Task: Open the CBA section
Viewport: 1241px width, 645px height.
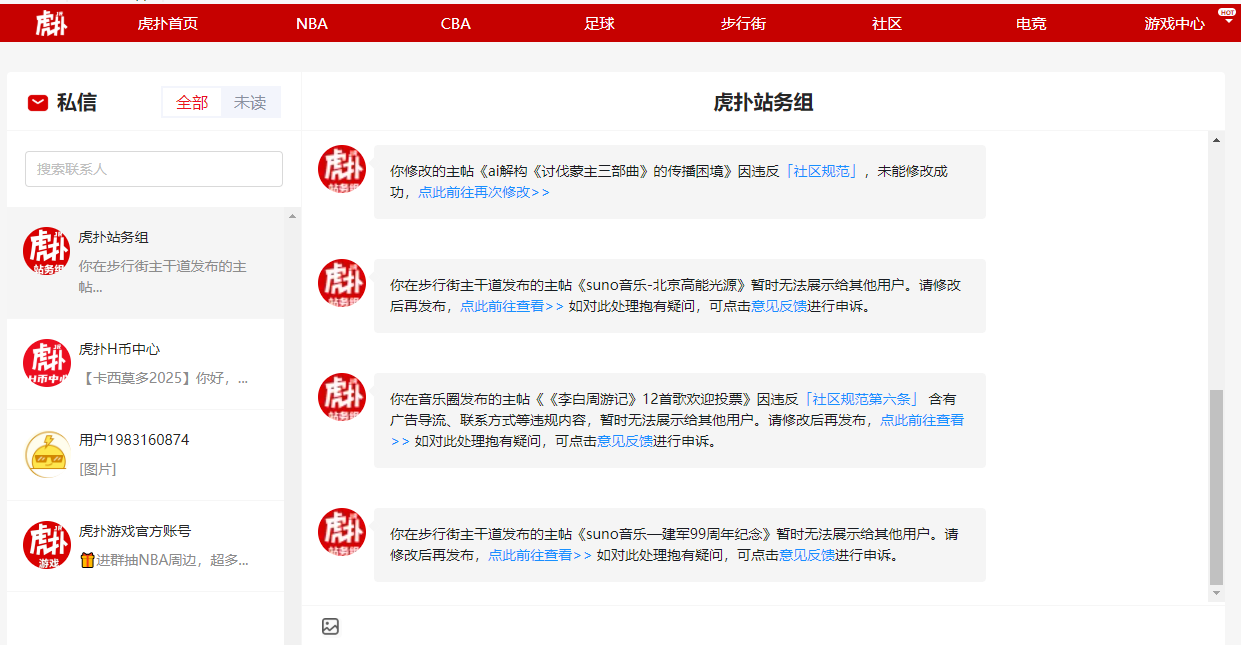Action: click(456, 24)
